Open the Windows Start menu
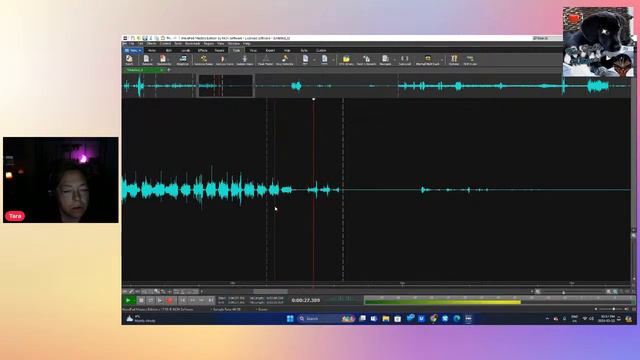The height and width of the screenshot is (360, 640). point(290,318)
